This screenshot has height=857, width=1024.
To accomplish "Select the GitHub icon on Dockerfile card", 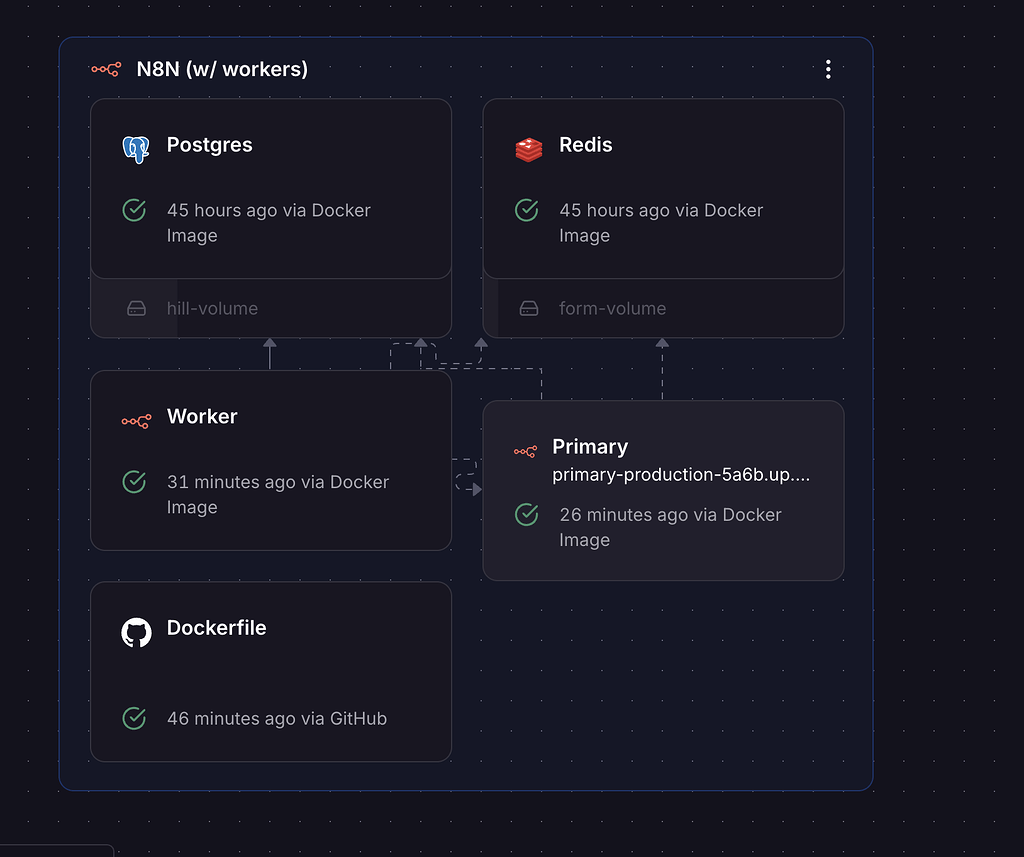I will point(136,630).
